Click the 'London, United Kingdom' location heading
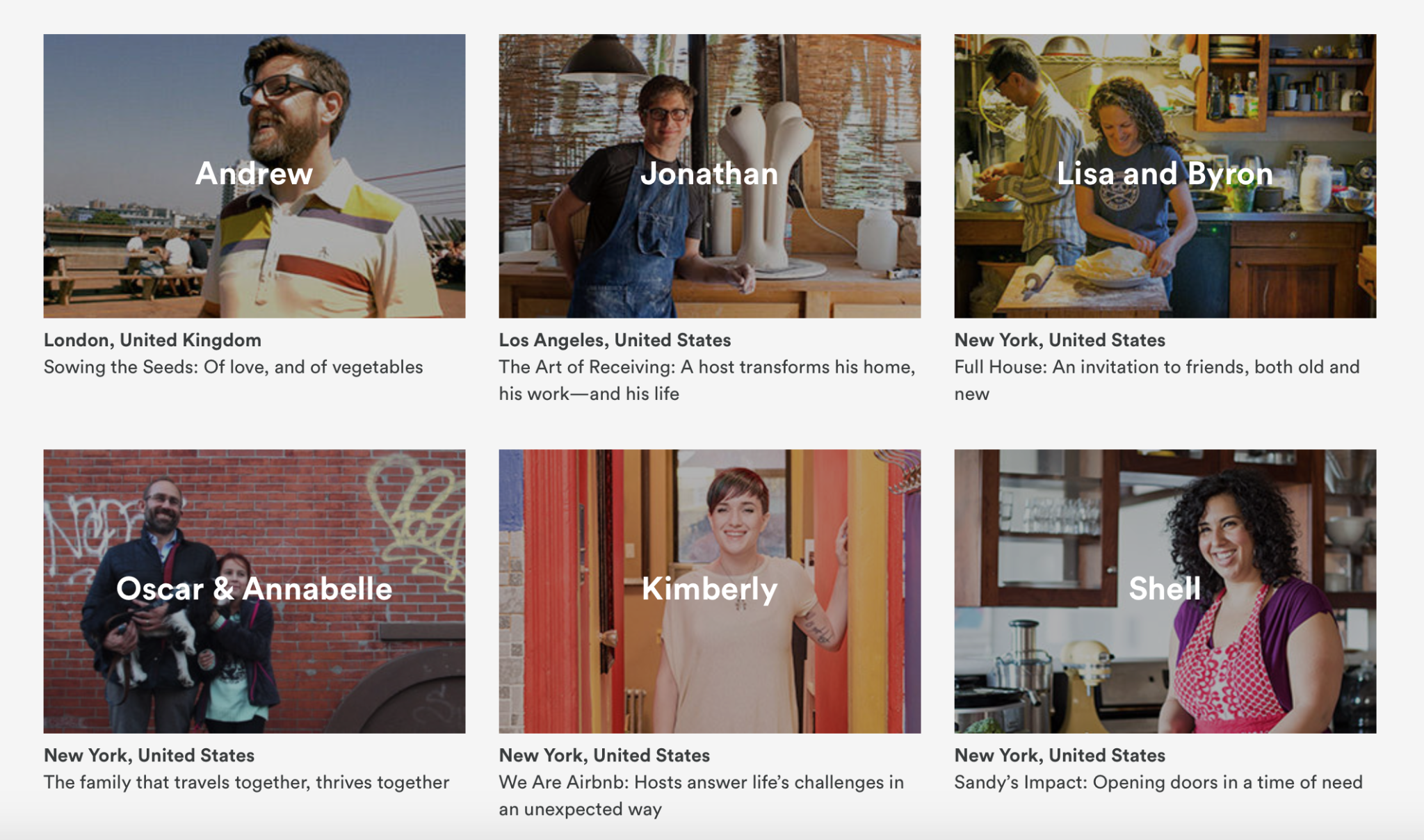The width and height of the screenshot is (1424, 840). pos(152,340)
